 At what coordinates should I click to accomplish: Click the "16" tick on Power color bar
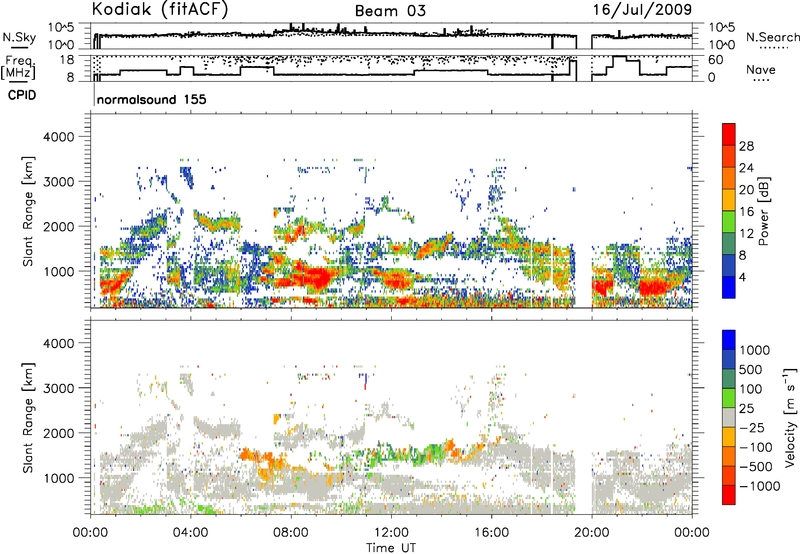pos(746,212)
